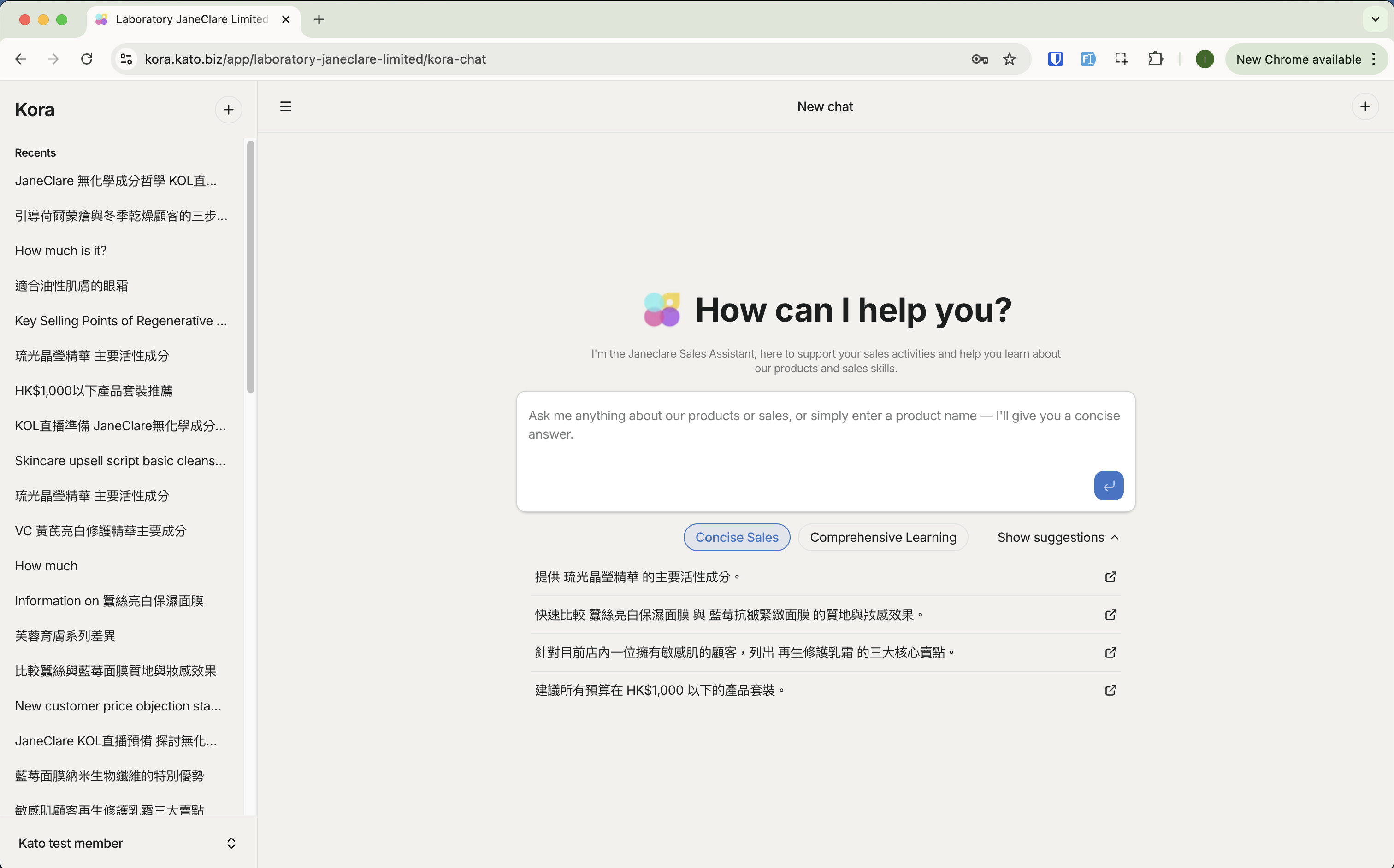Open external icon for HK$1,000 budget suggestion
Screen dimensions: 1394x868
tap(1110, 690)
